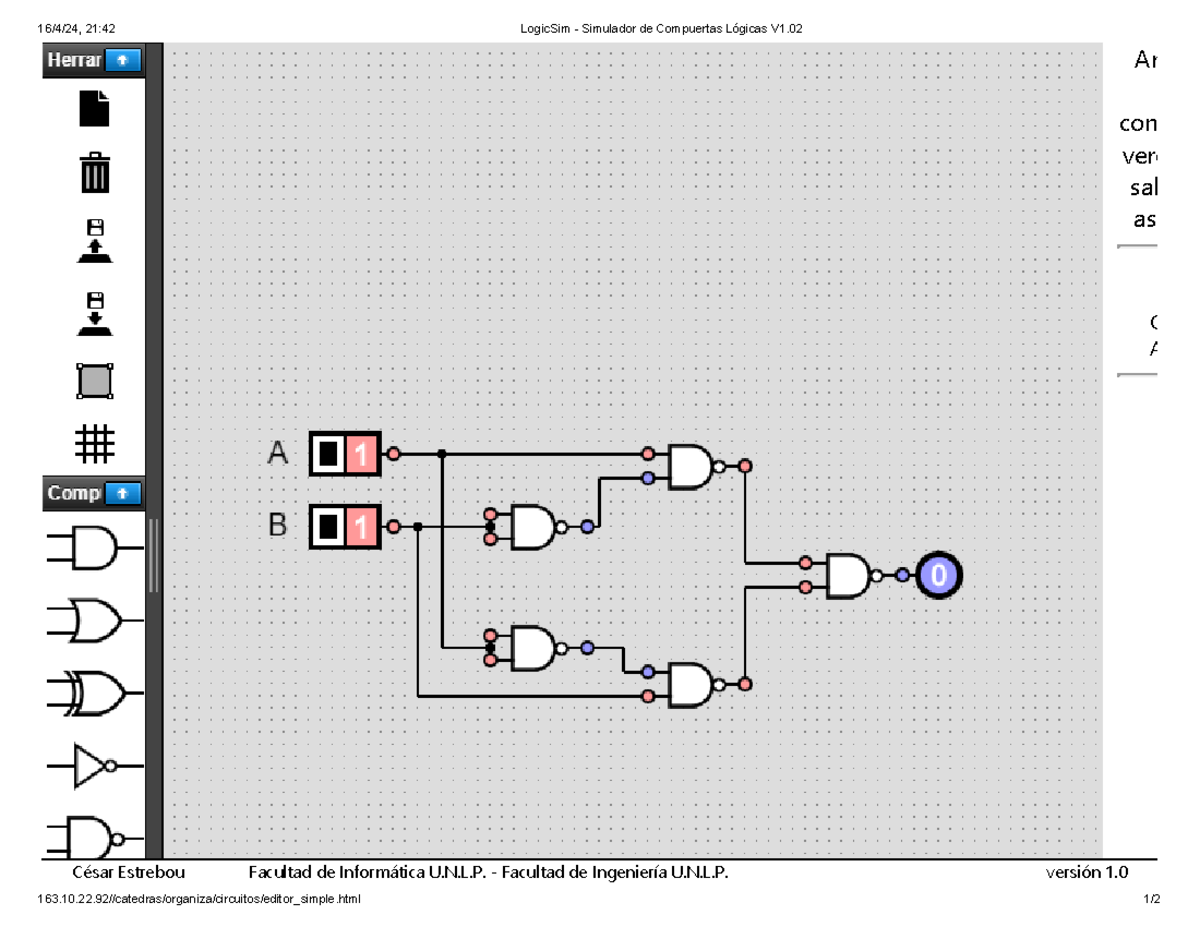Click label B of the circuit

[x=278, y=525]
